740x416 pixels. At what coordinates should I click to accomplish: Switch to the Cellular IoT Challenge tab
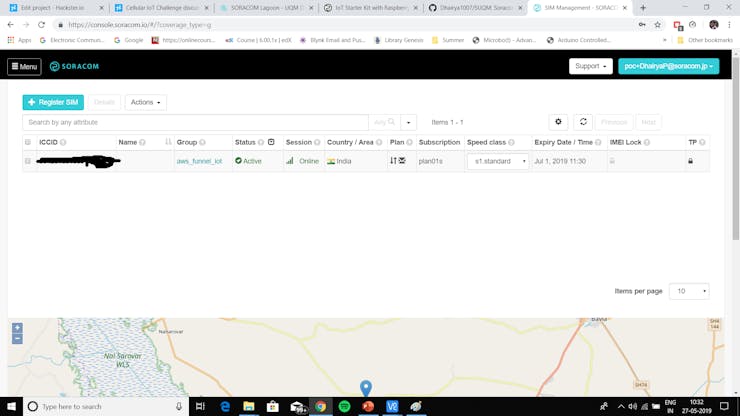click(x=162, y=8)
